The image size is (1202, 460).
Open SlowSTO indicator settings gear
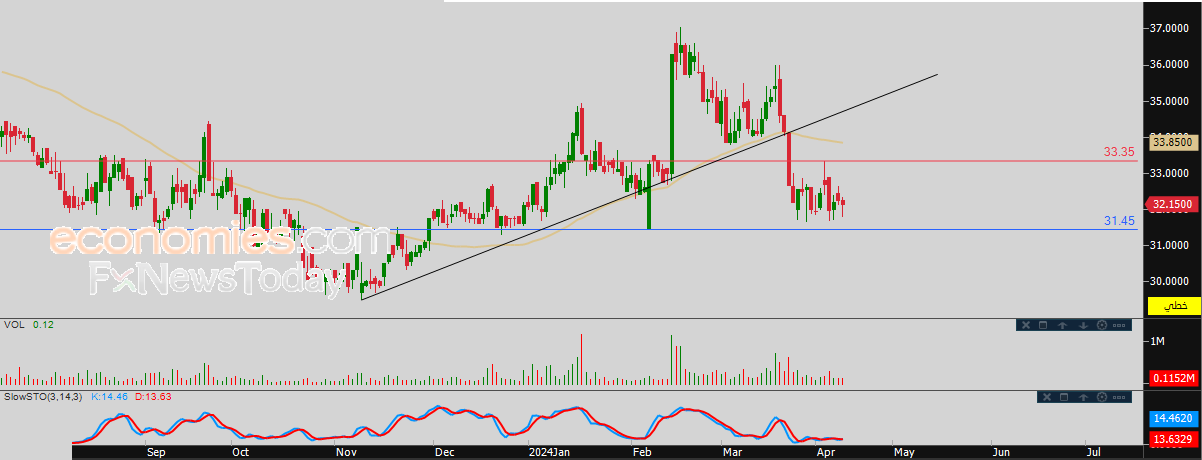pyautogui.click(x=1102, y=397)
